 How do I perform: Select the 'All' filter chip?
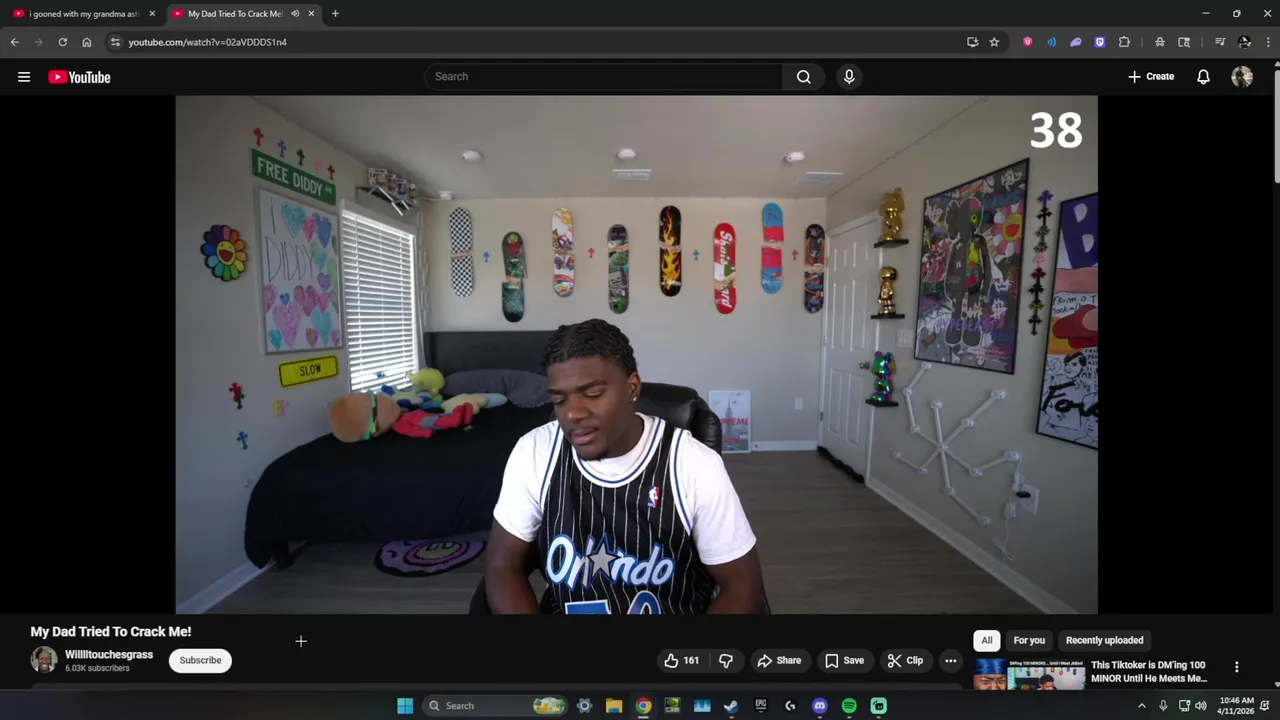pyautogui.click(x=987, y=641)
